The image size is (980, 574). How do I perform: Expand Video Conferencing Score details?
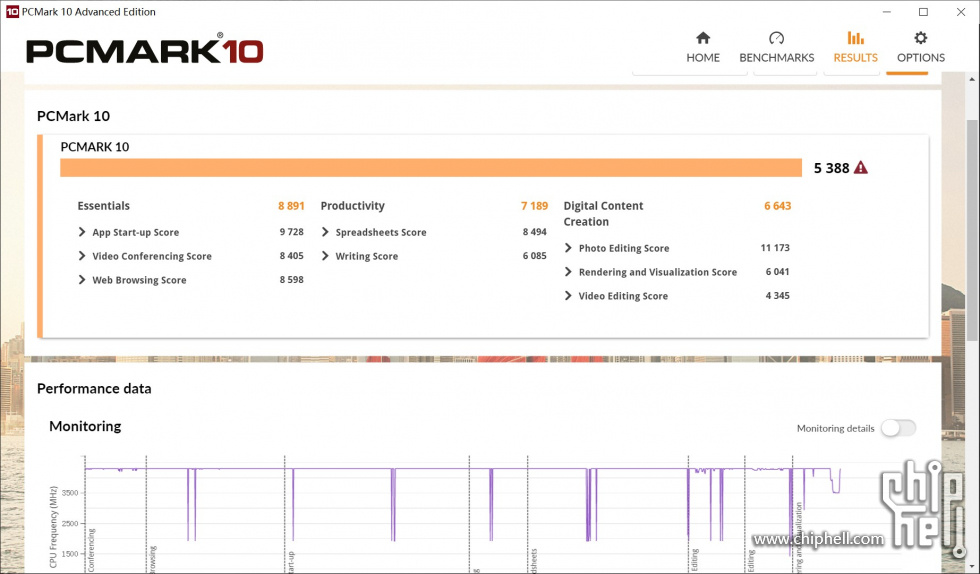tap(82, 256)
